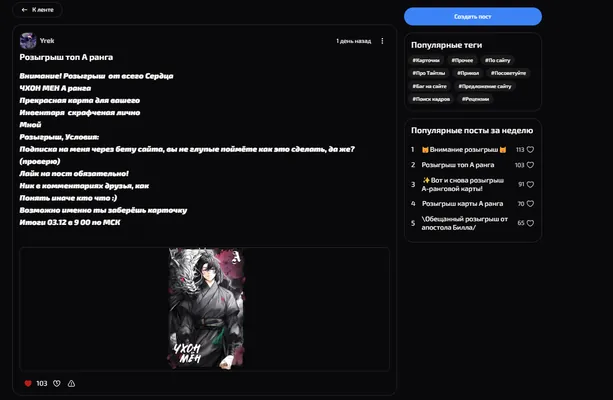This screenshot has height=400, width=613.
Task: Like the first popular post with 113 hearts
Action: pyautogui.click(x=530, y=149)
